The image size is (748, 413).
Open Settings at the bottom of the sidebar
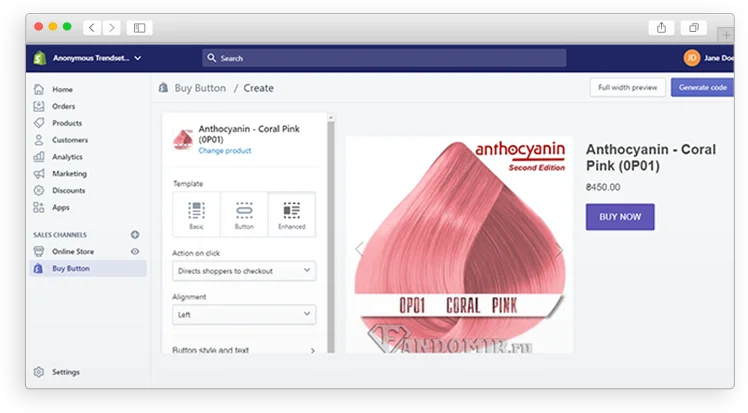(66, 372)
